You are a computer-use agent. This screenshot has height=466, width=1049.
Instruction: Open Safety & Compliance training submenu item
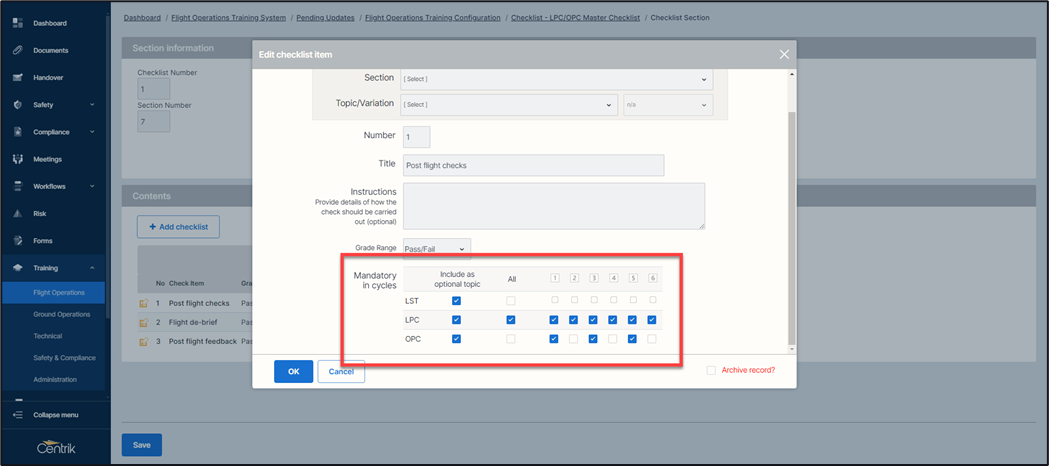[x=64, y=357]
